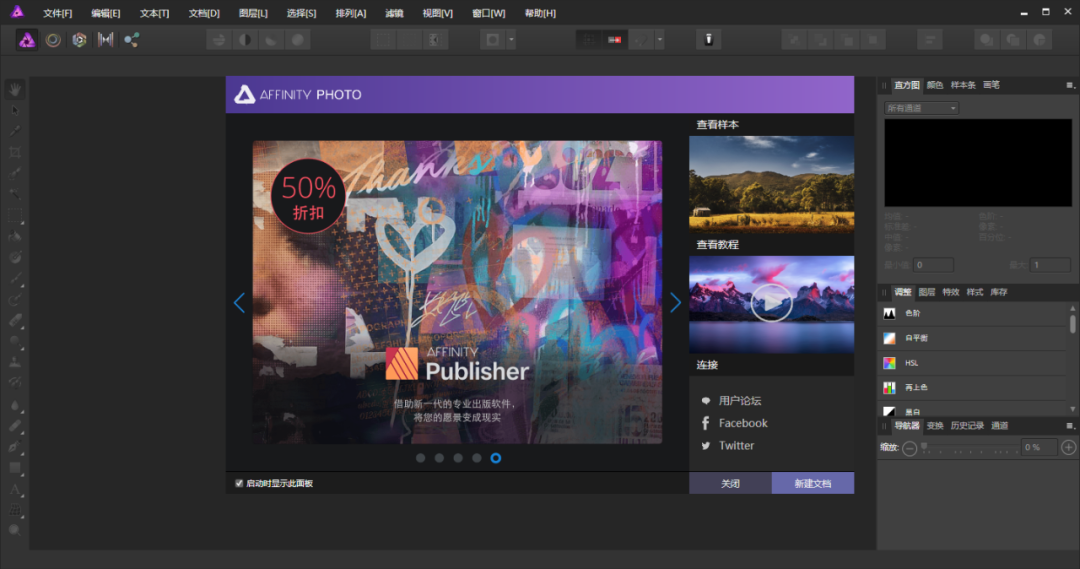Switch to the Color (颜色) tab

point(935,85)
